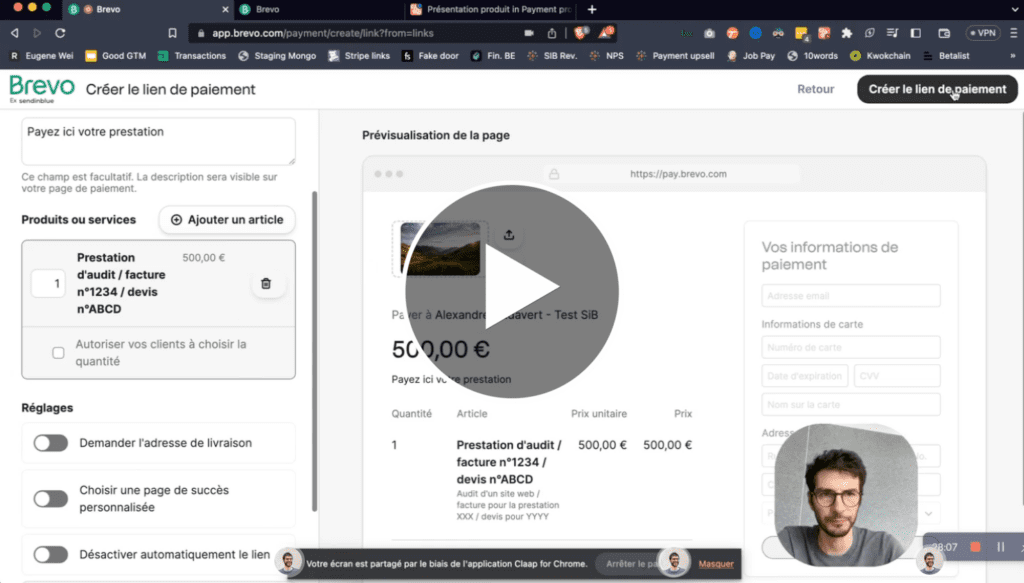1024x583 pixels.
Task: Click the bookmark icon in the address bar
Action: click(172, 32)
